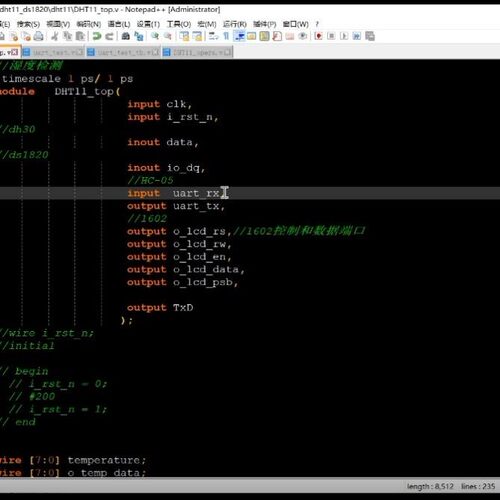Redo with the gray arrow icon
This screenshot has width=500, height=500.
click(109, 36)
